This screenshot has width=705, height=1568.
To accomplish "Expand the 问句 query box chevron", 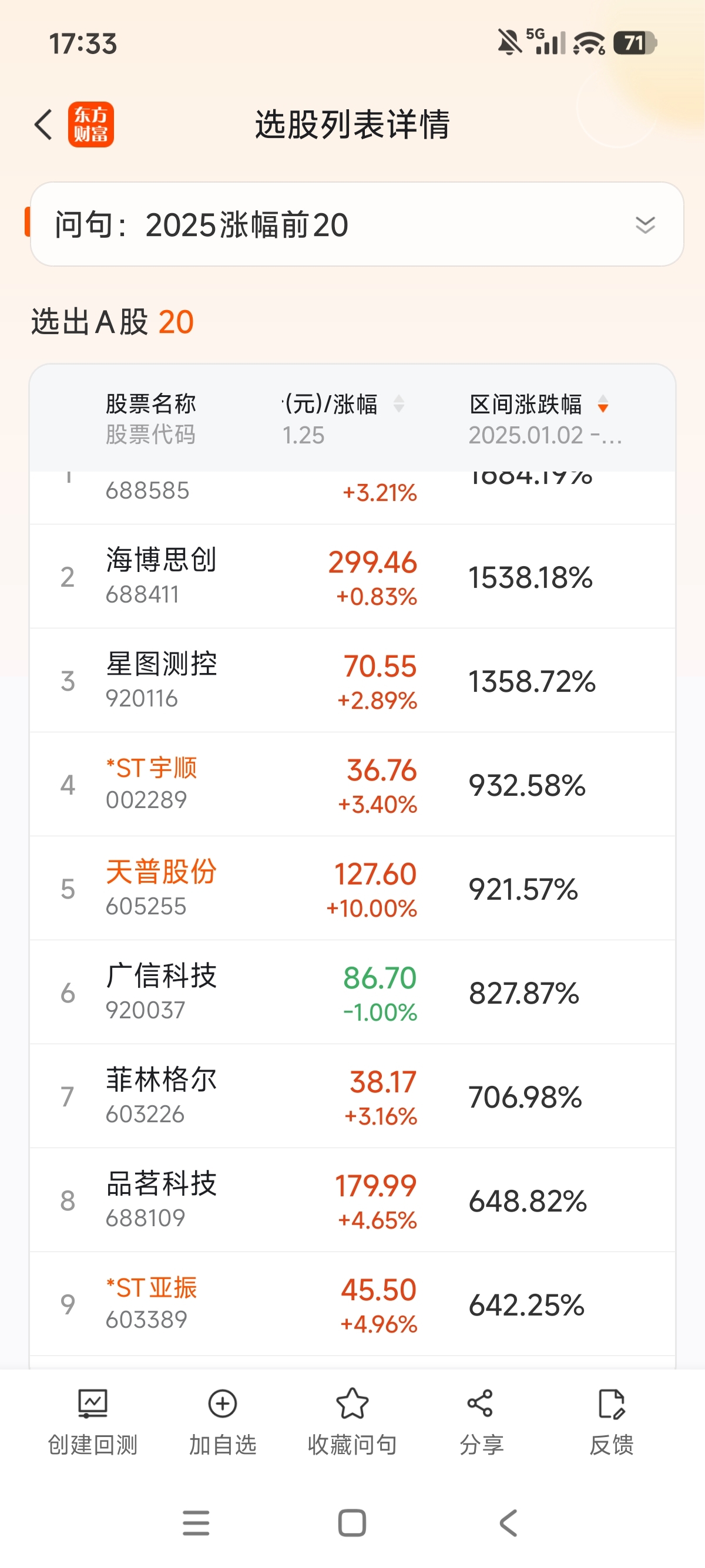I will click(x=644, y=224).
